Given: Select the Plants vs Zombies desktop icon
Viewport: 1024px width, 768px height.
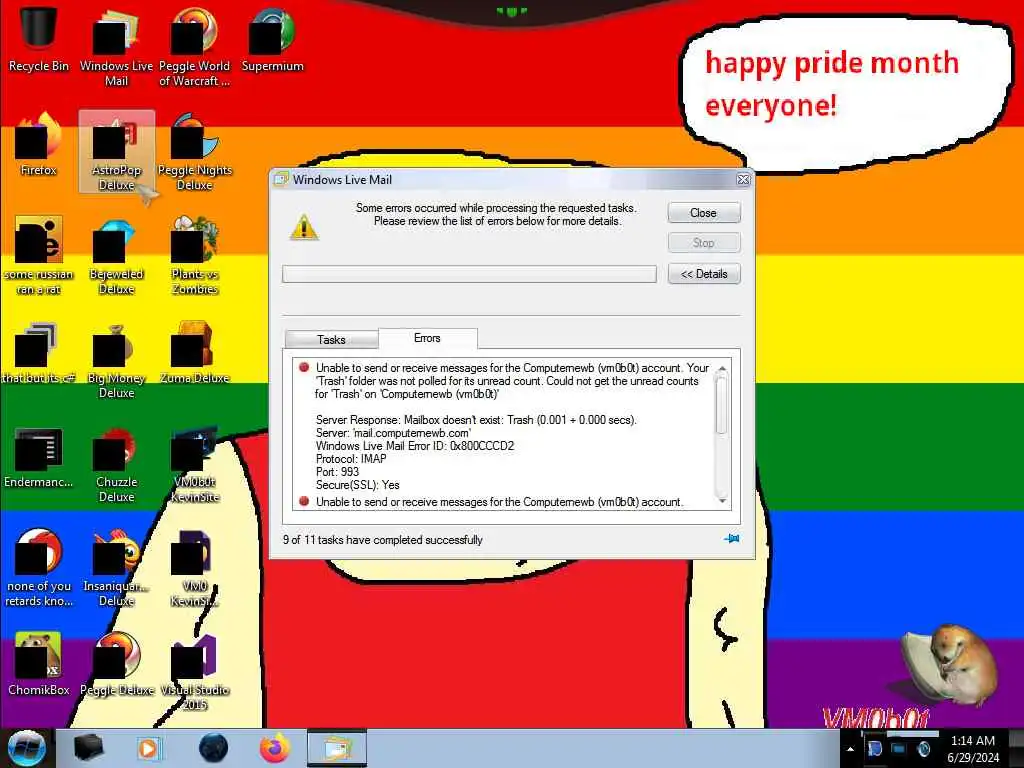Looking at the screenshot, I should [195, 256].
